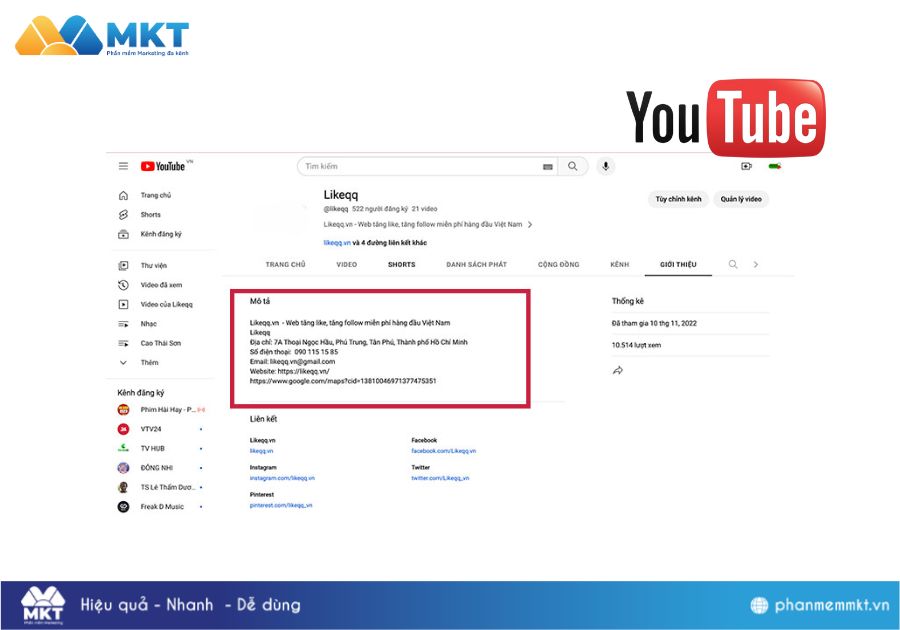Click the search magnifier button
Viewport: 900px width, 630px height.
[572, 166]
